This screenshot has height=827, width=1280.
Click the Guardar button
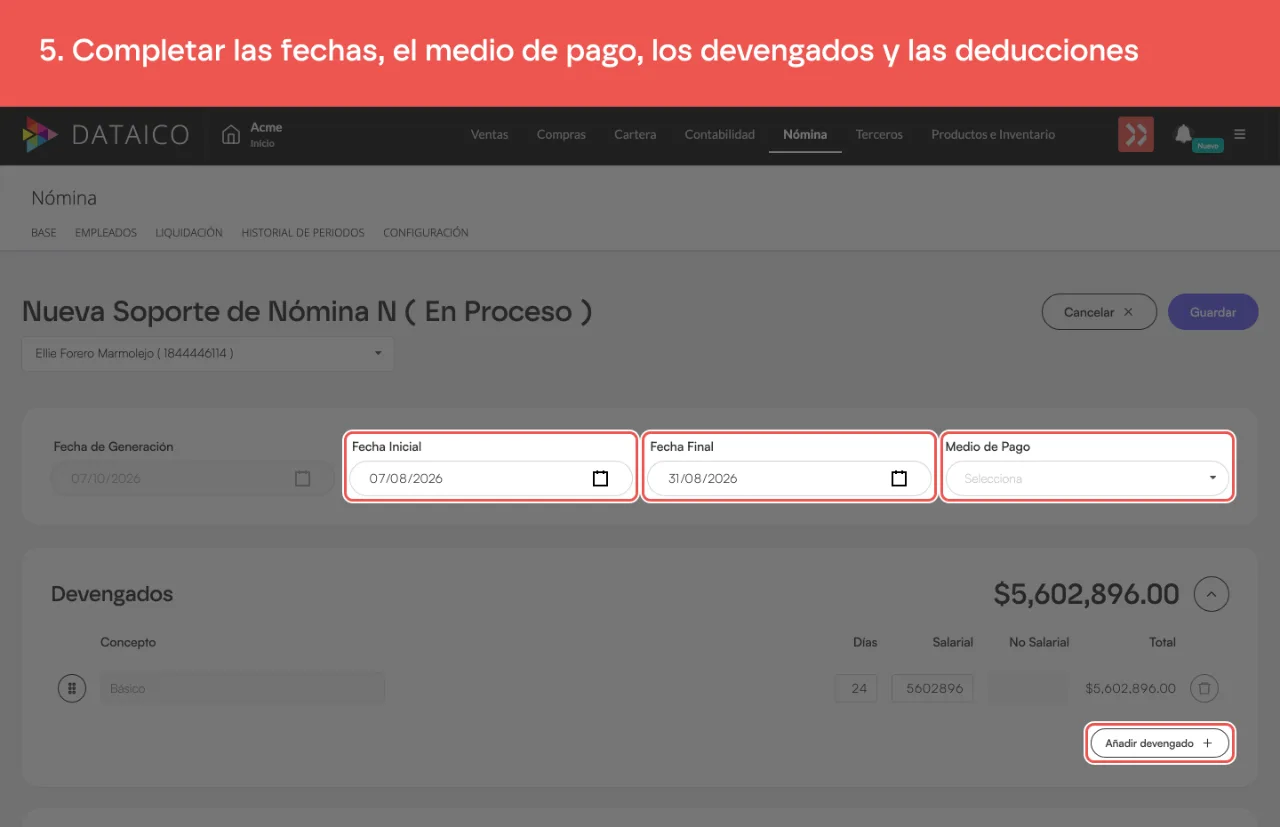click(x=1213, y=312)
